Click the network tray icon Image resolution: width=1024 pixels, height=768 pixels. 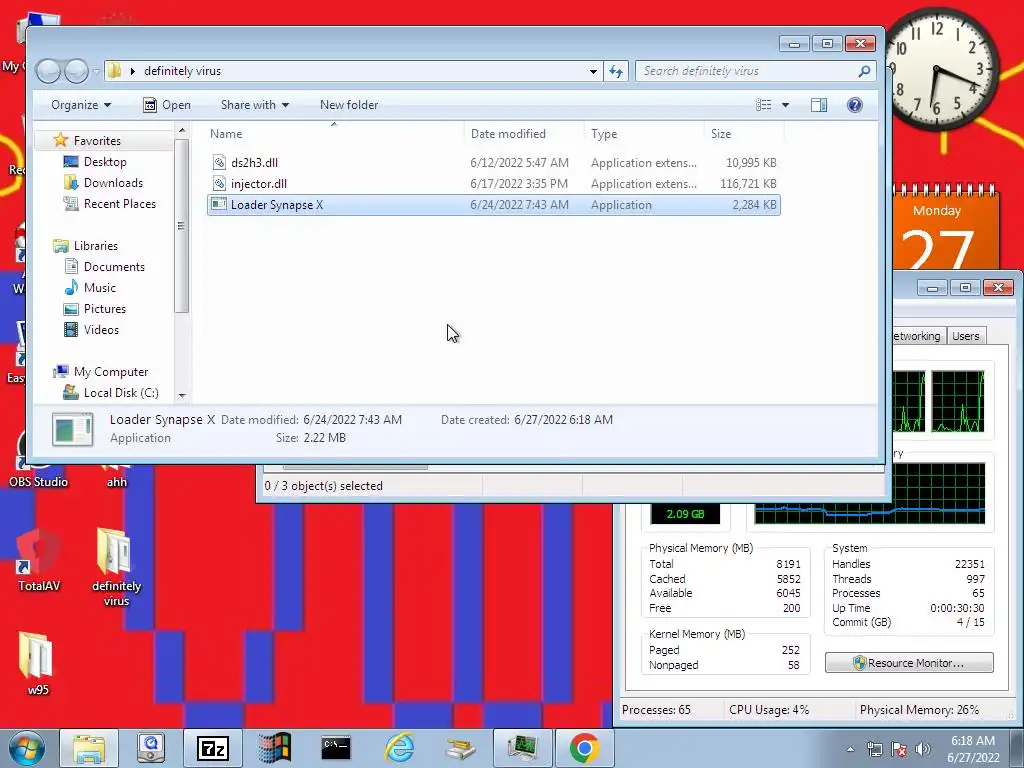pyautogui.click(x=874, y=749)
